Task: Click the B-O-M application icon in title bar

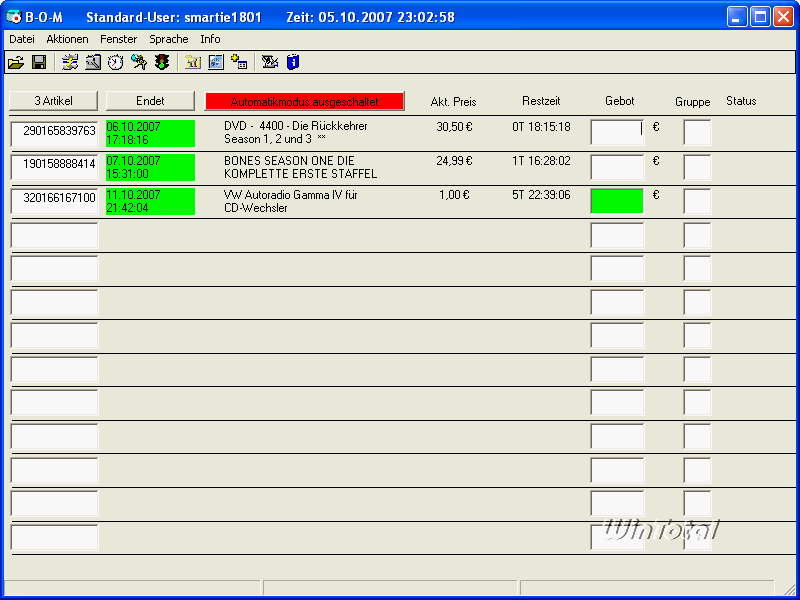Action: pyautogui.click(x=14, y=17)
